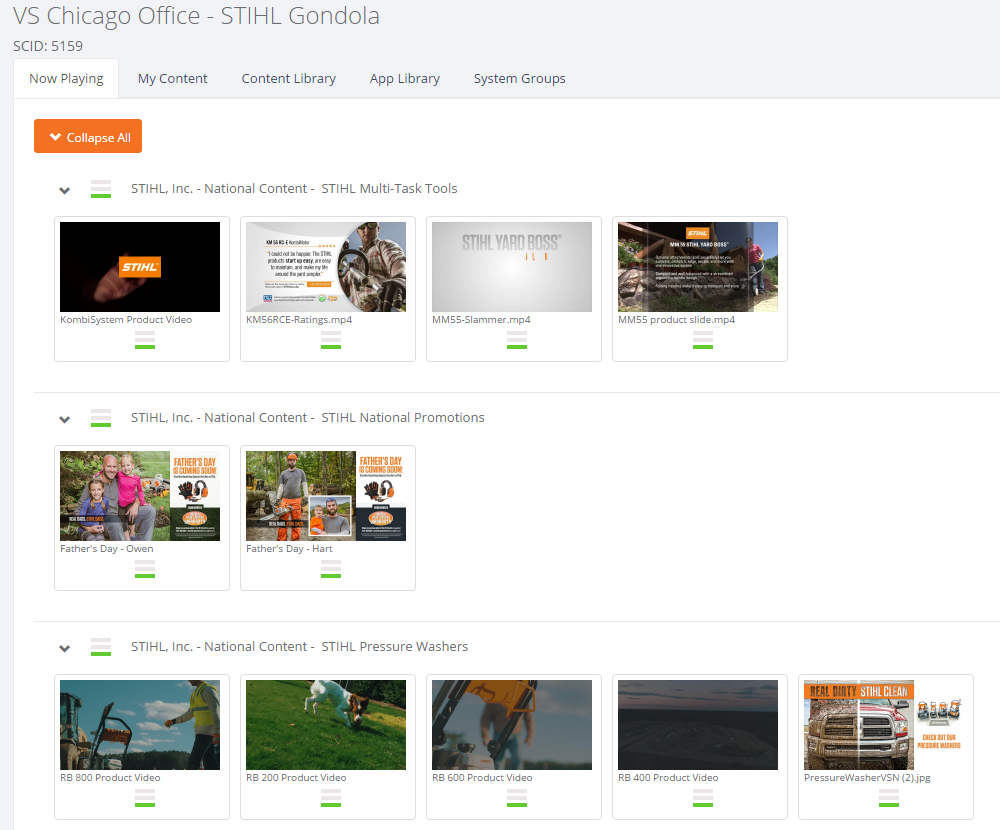Viewport: 1000px width, 830px height.
Task: Click the stacked-bars icon beside STIHL Multi-Task Tools
Action: pyautogui.click(x=101, y=189)
